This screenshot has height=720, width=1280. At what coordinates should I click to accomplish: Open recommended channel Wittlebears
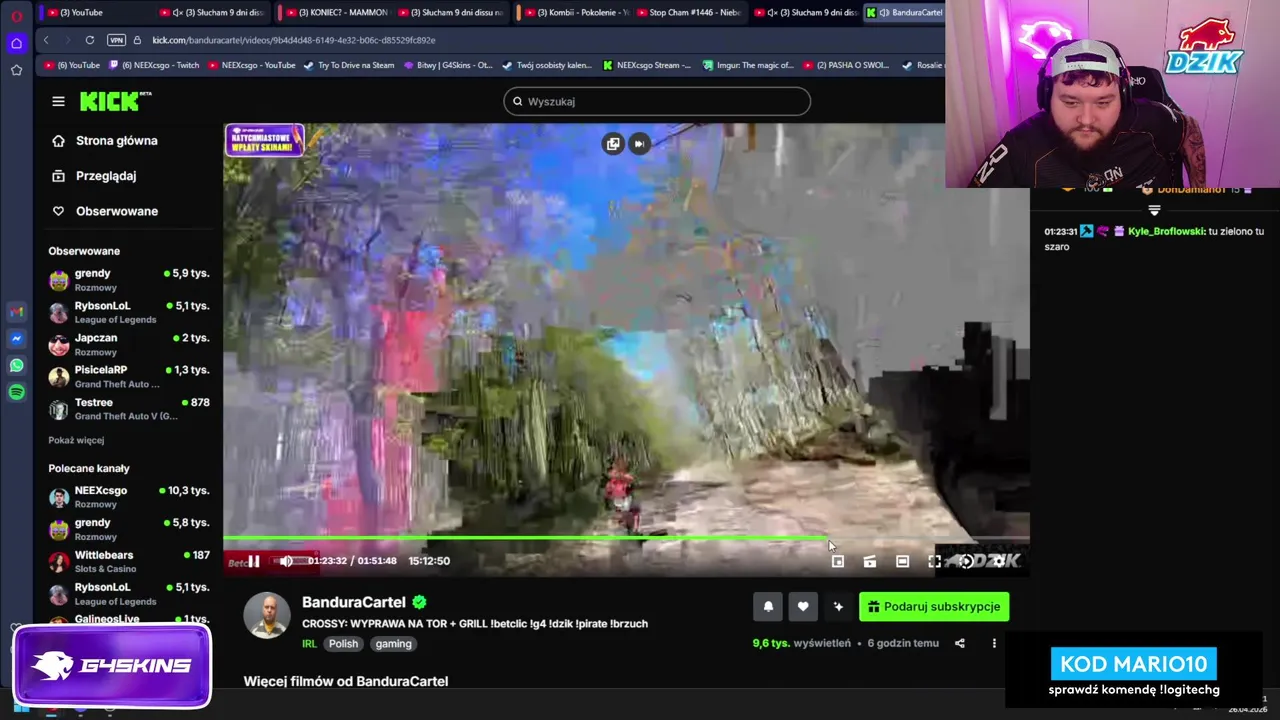tap(128, 561)
